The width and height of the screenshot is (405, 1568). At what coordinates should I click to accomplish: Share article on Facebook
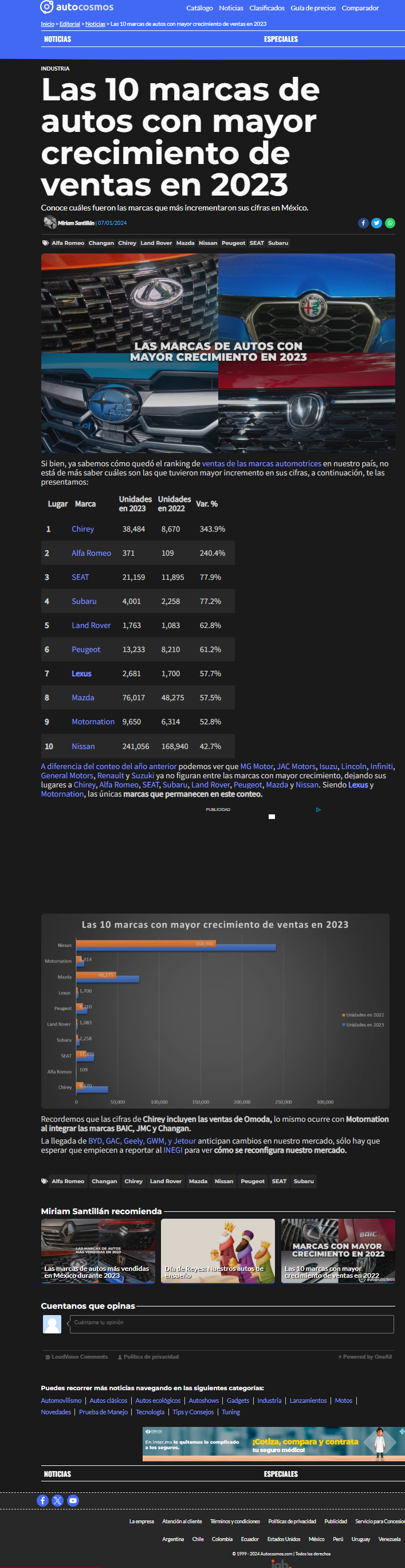pos(363,223)
